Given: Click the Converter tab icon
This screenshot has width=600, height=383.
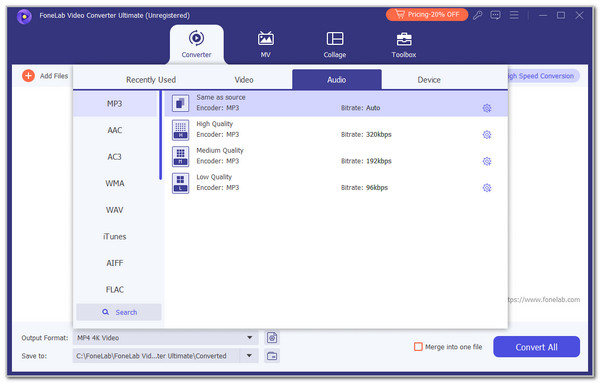Looking at the screenshot, I should tap(196, 38).
